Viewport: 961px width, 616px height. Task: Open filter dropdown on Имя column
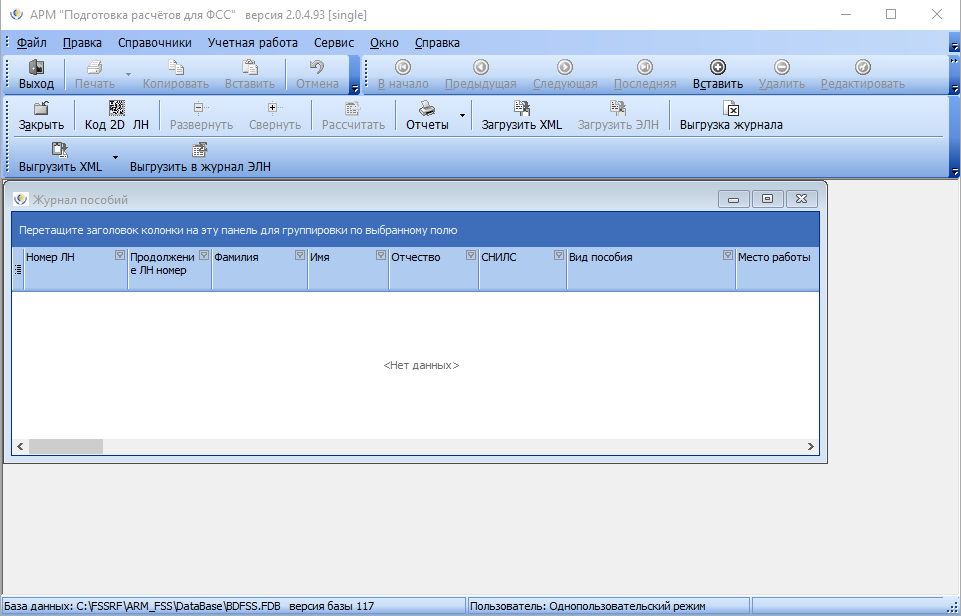[x=381, y=256]
